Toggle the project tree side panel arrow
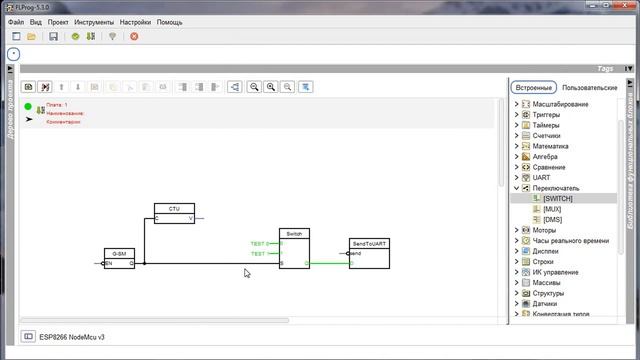Image resolution: width=640 pixels, height=360 pixels. pos(10,70)
